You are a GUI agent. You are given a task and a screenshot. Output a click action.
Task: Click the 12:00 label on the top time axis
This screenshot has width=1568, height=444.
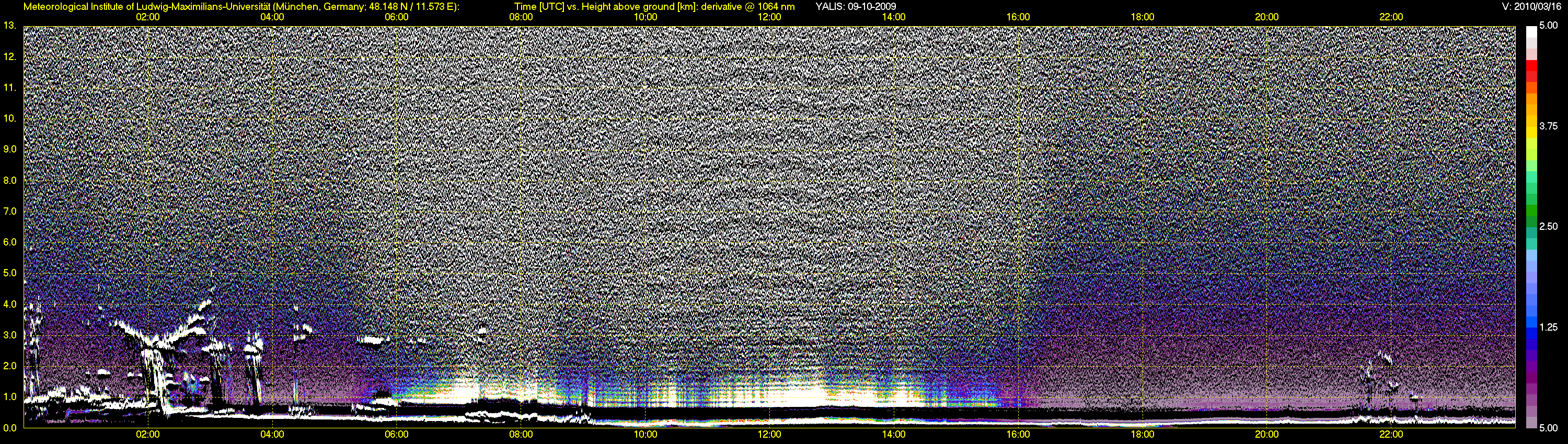coord(769,17)
